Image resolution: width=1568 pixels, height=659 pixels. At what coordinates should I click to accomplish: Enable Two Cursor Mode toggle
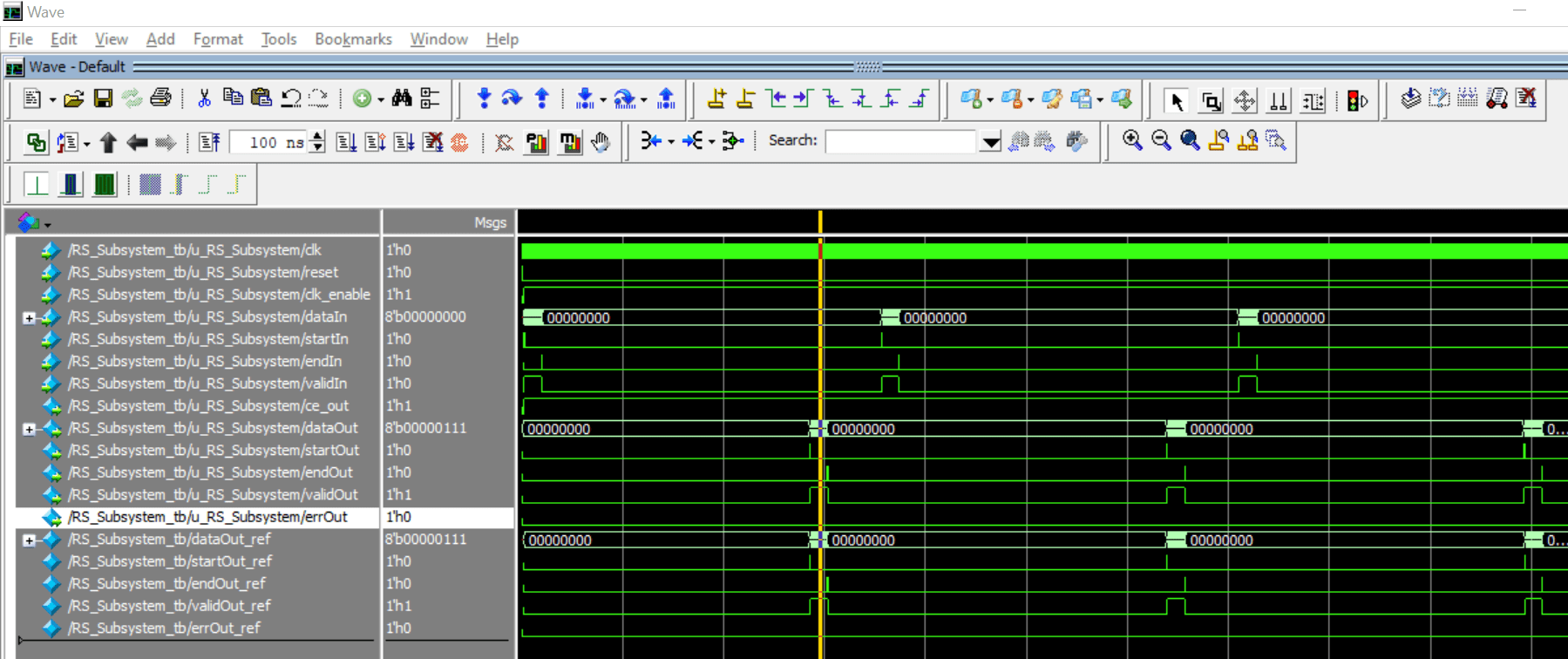(1279, 101)
